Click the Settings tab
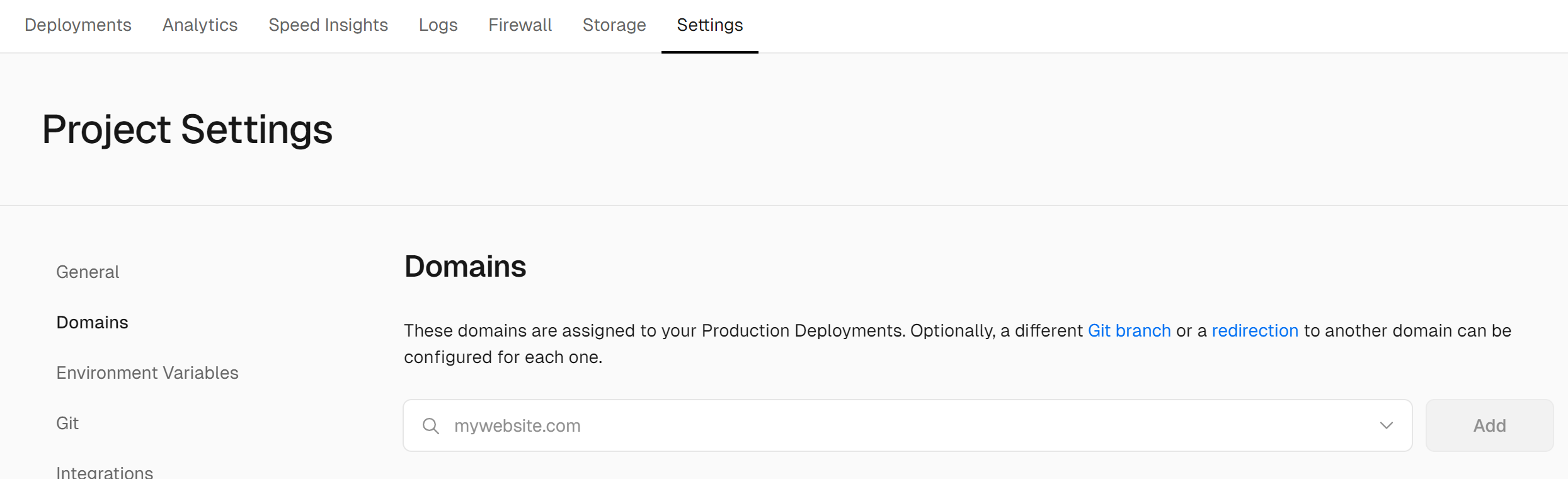 [709, 25]
